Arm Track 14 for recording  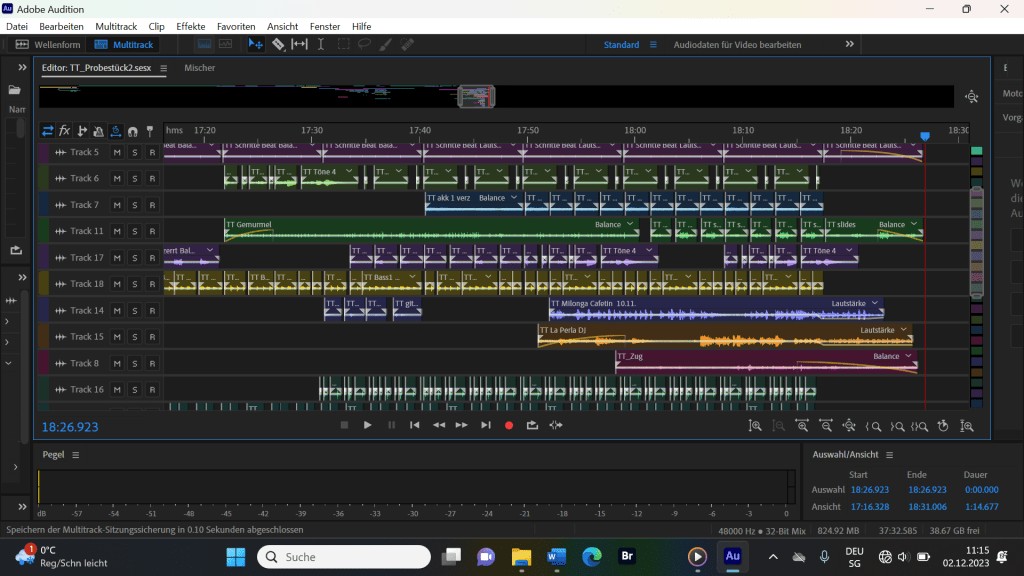pyautogui.click(x=152, y=310)
